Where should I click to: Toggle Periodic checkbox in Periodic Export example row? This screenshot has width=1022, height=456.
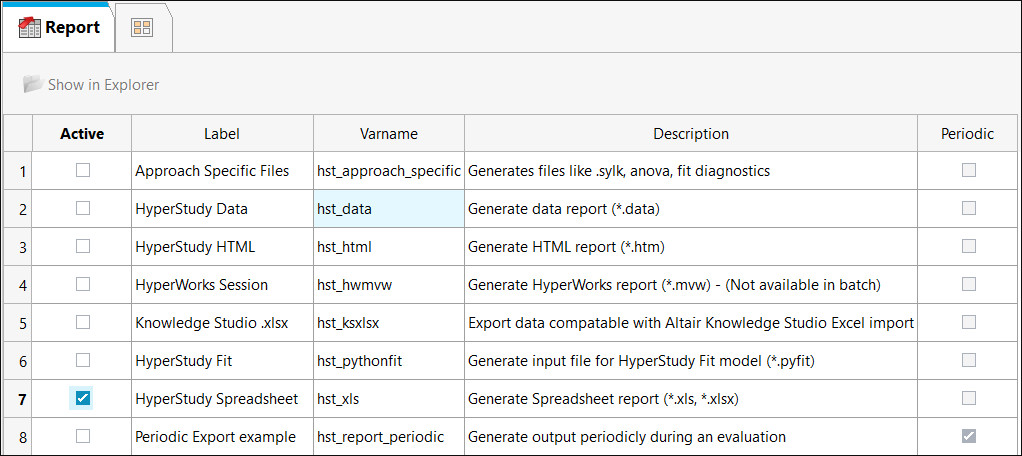coord(969,436)
